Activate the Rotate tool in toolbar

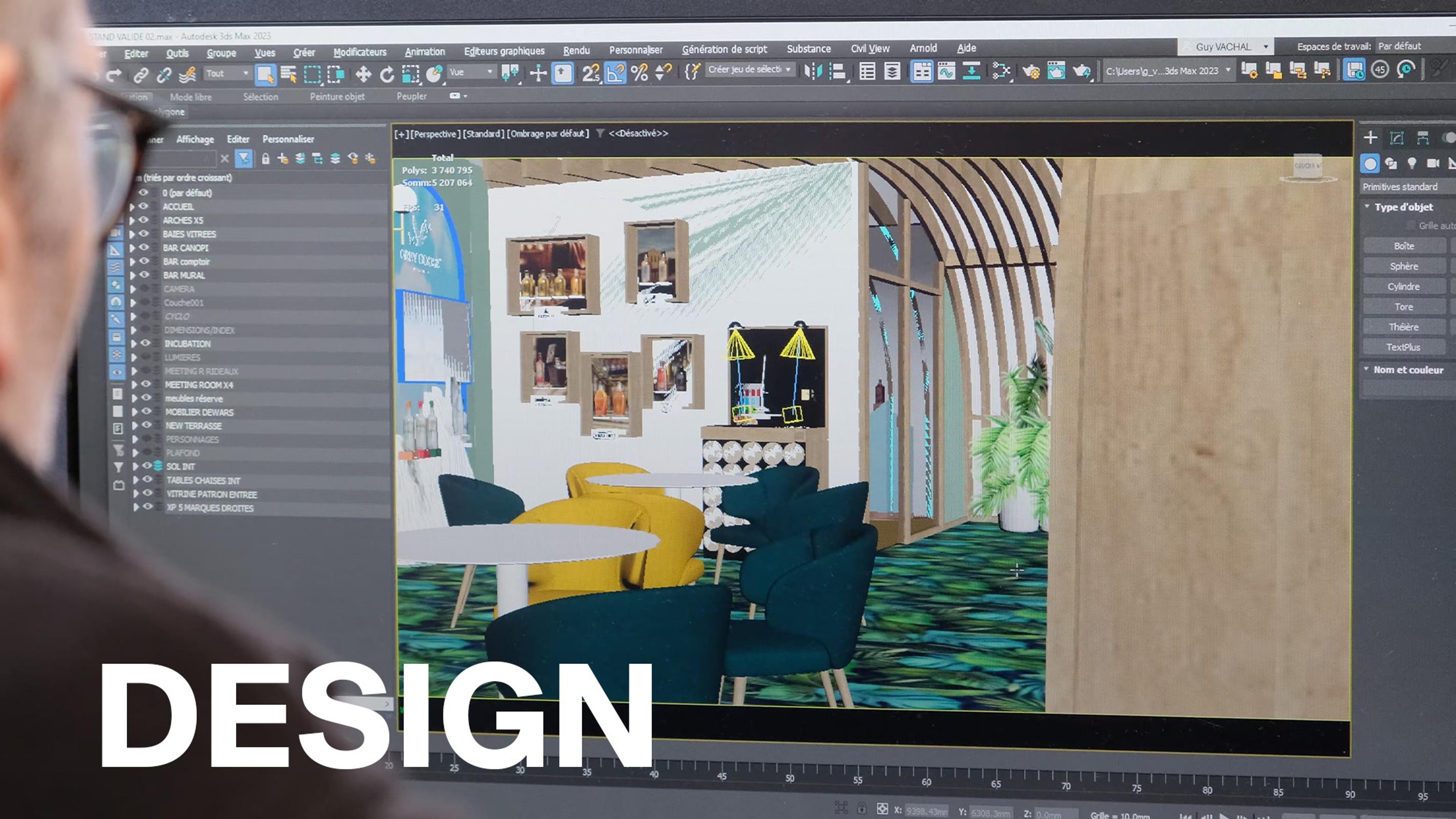click(387, 74)
